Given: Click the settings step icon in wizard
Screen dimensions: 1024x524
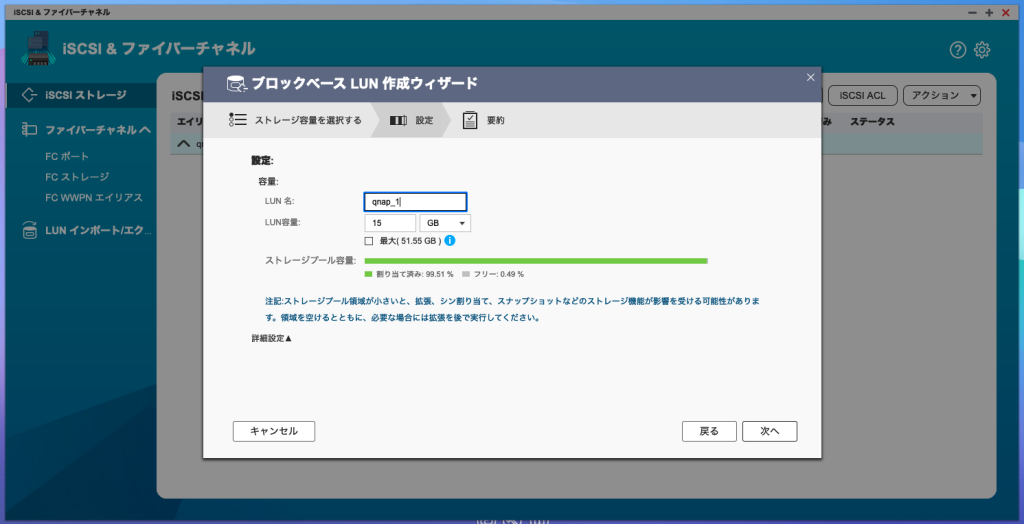Looking at the screenshot, I should click(398, 120).
